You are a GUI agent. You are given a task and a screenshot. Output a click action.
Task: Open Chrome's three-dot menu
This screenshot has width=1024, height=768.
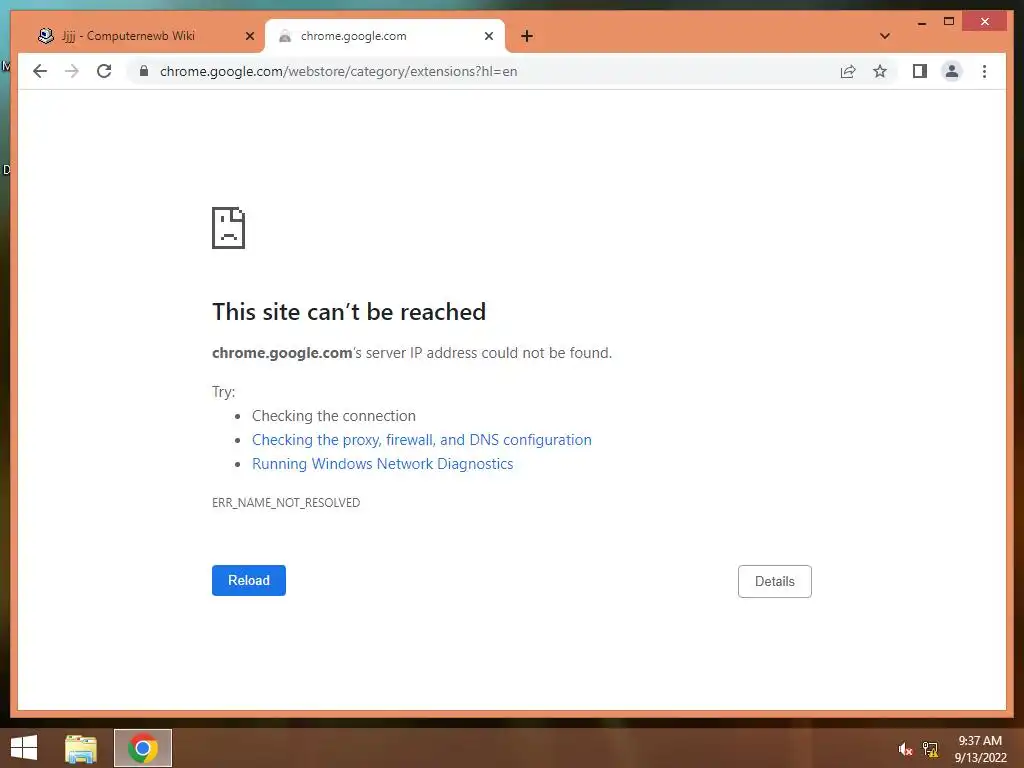pyautogui.click(x=984, y=71)
